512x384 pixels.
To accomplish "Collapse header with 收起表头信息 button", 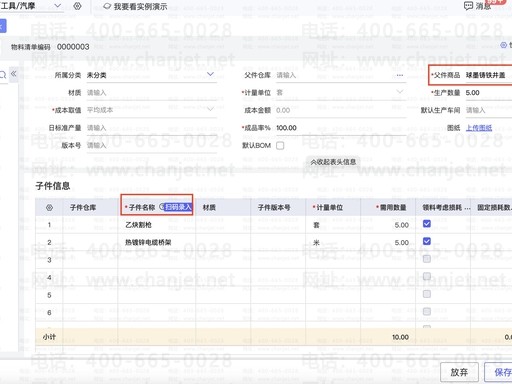I will [x=333, y=162].
